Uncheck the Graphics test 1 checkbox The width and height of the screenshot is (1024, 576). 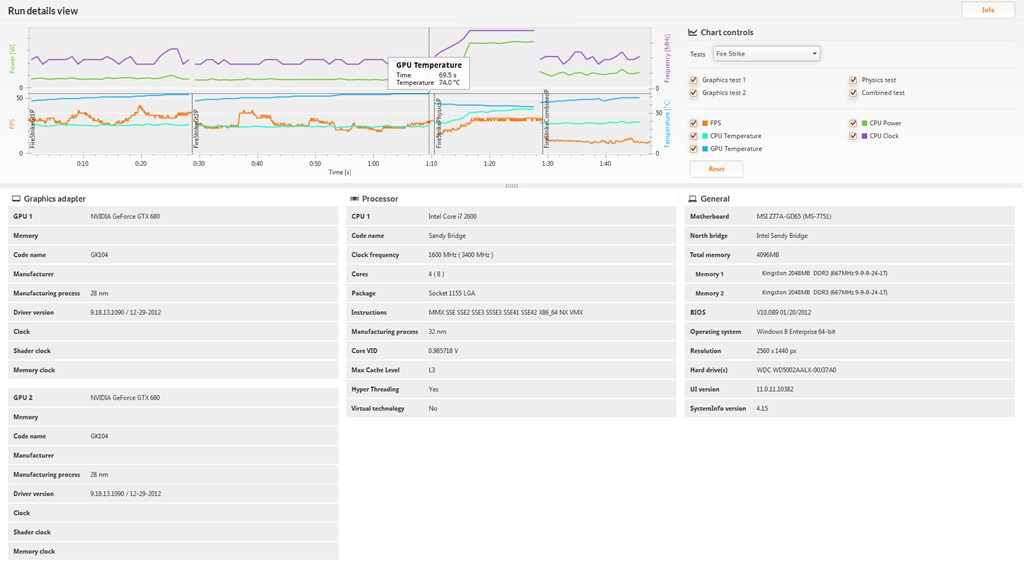(694, 80)
